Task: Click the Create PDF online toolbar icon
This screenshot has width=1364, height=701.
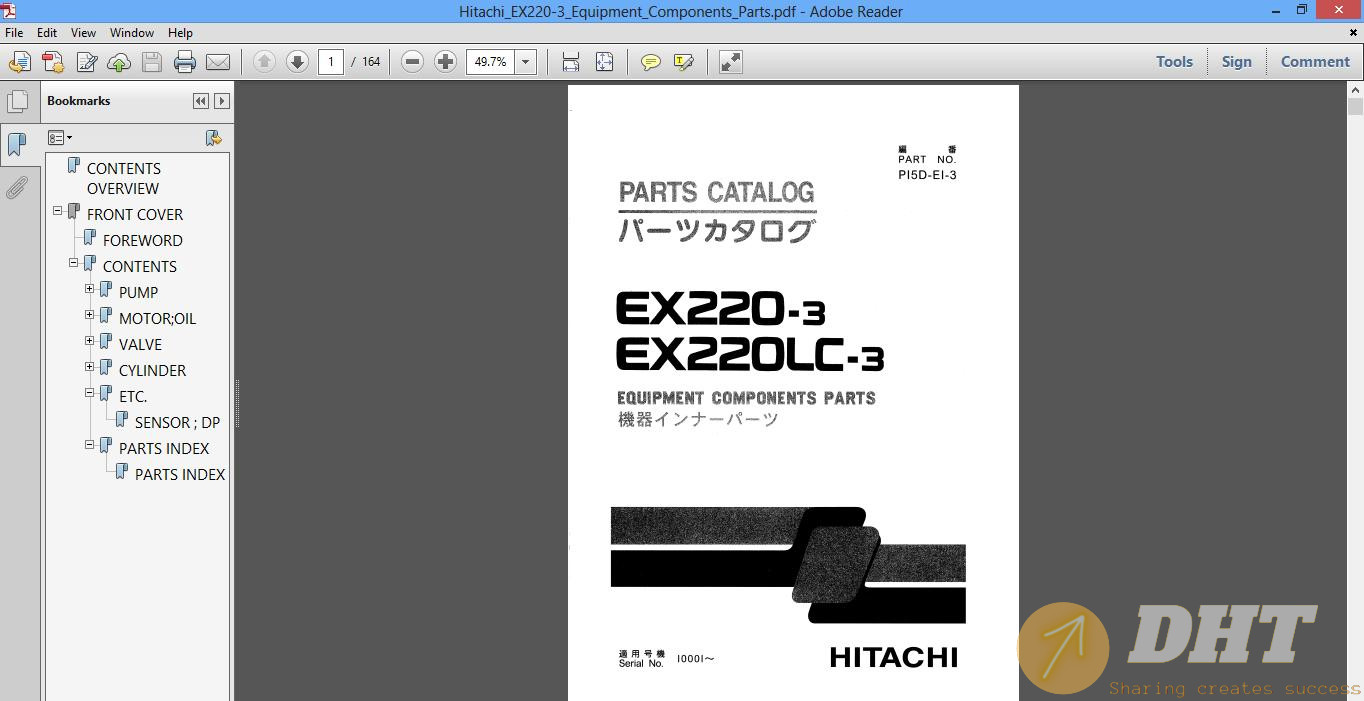Action: click(20, 62)
